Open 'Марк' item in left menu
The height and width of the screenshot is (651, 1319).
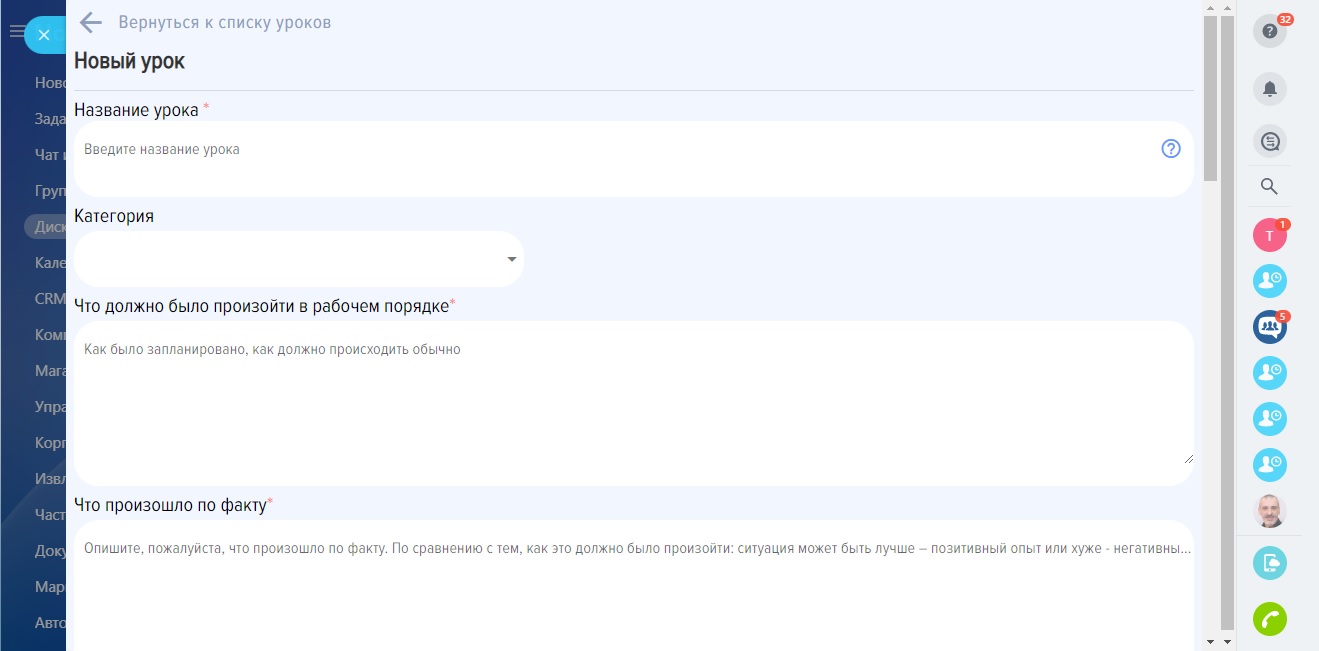(x=50, y=586)
